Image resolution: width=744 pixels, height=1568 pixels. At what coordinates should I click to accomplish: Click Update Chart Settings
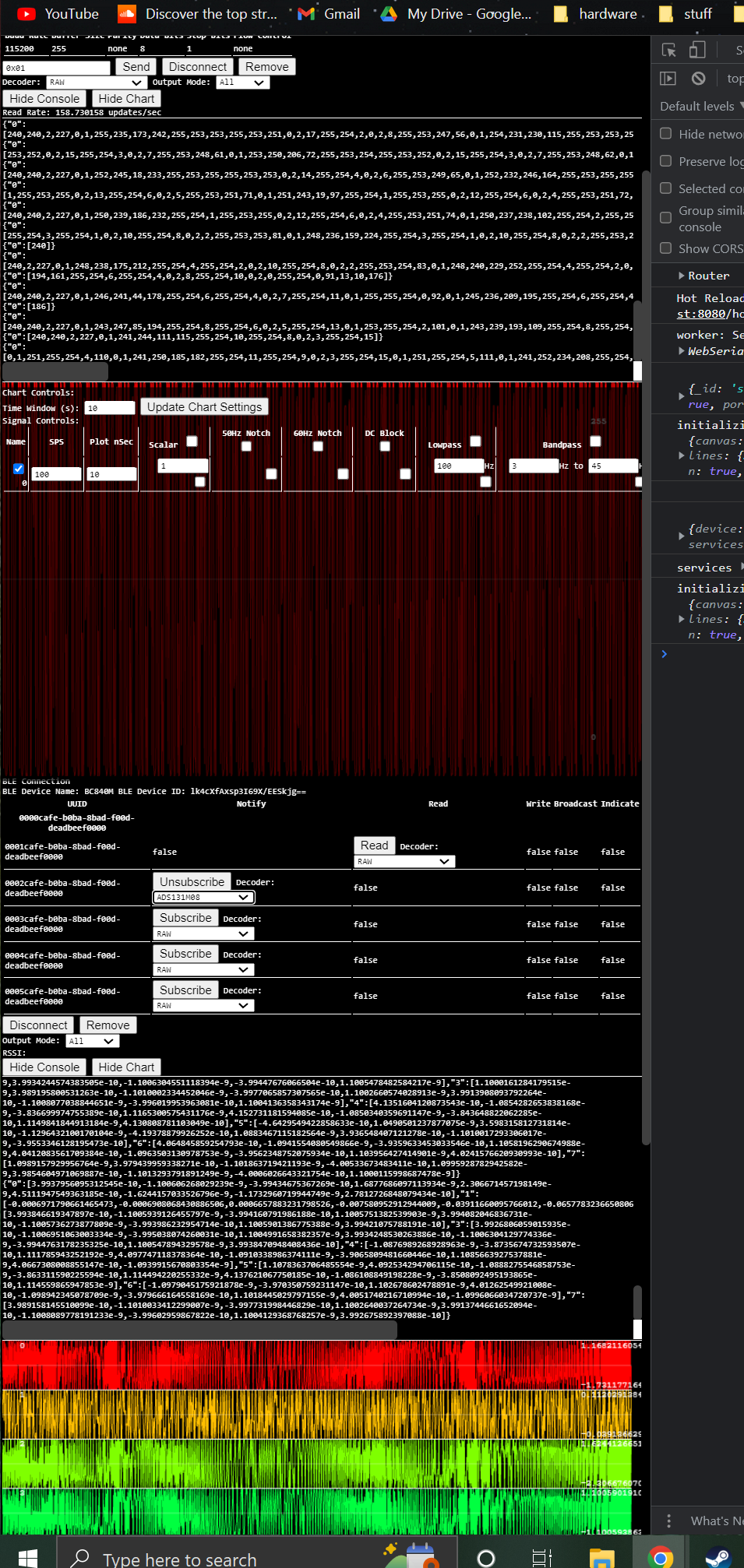click(204, 407)
